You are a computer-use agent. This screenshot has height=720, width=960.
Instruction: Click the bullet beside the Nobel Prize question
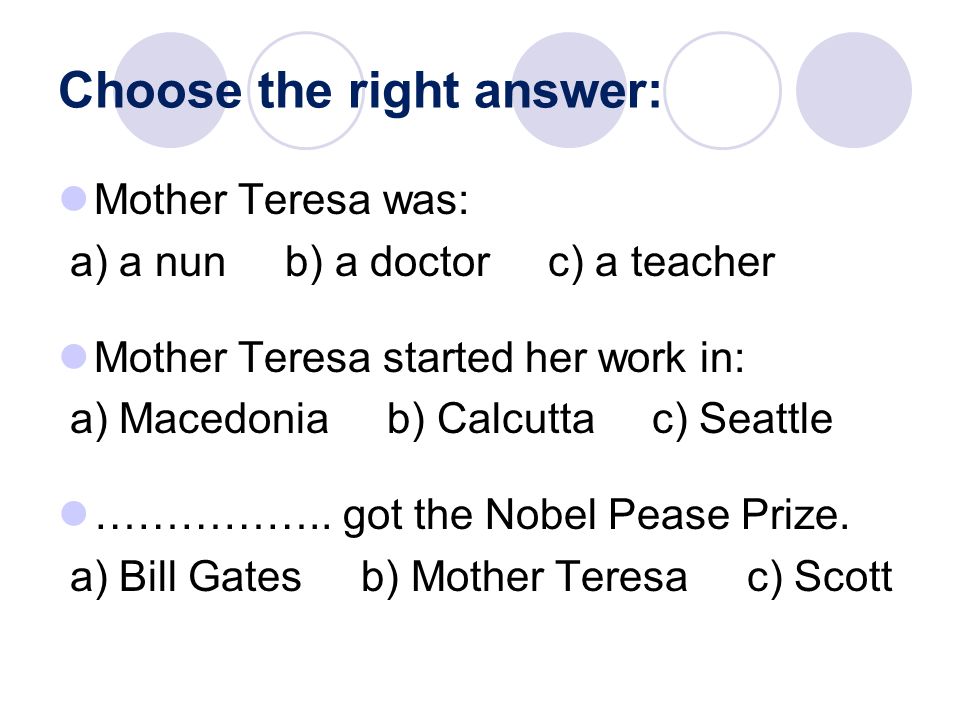tap(73, 513)
